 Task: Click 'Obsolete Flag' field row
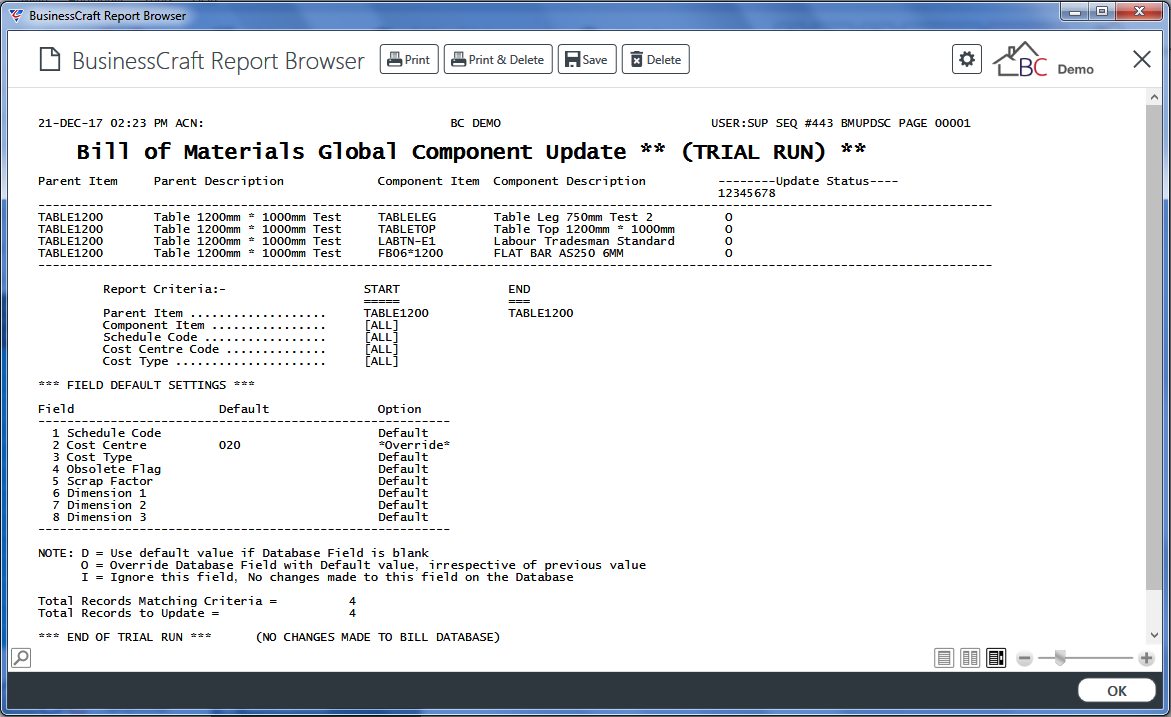243,469
